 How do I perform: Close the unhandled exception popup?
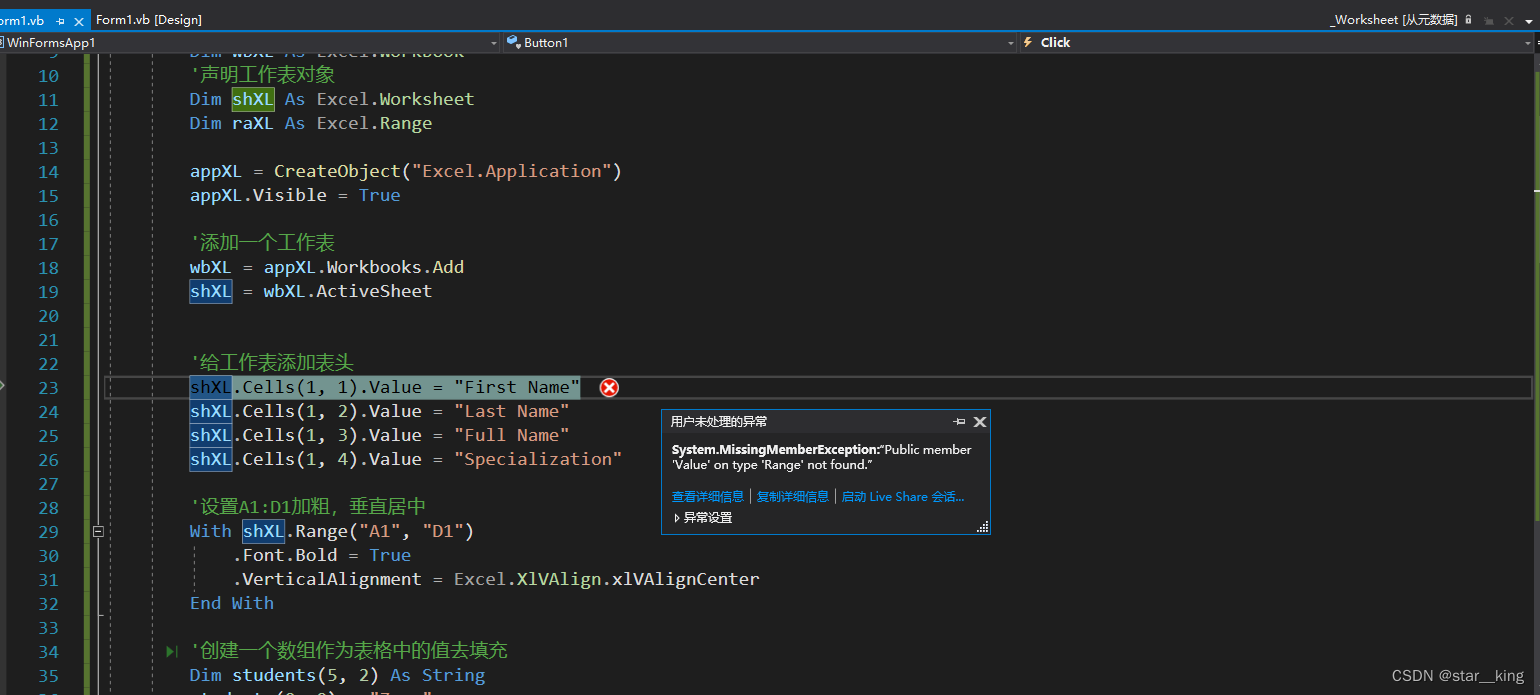(x=980, y=422)
